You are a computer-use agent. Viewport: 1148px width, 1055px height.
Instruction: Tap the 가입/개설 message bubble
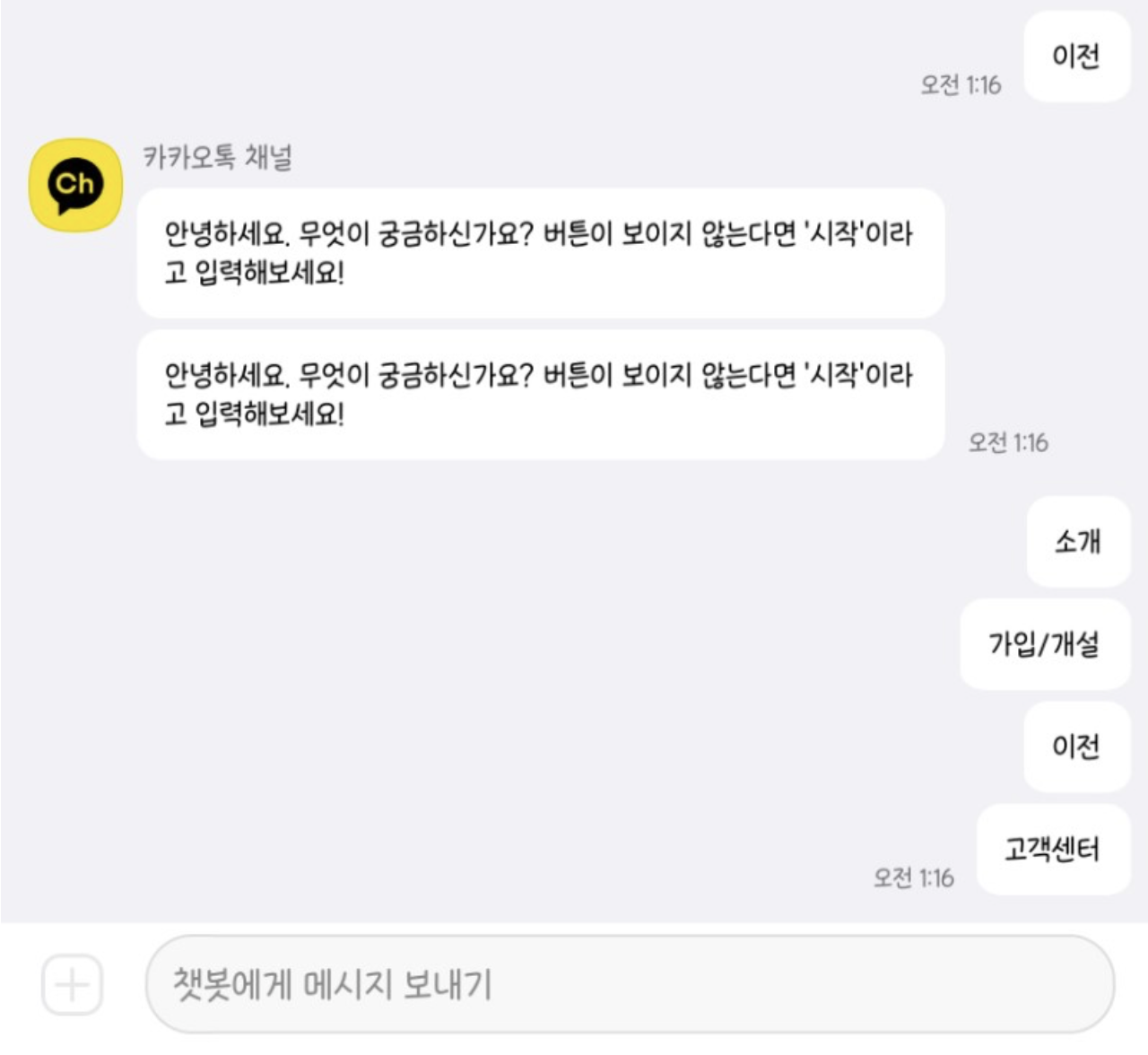coord(1045,644)
